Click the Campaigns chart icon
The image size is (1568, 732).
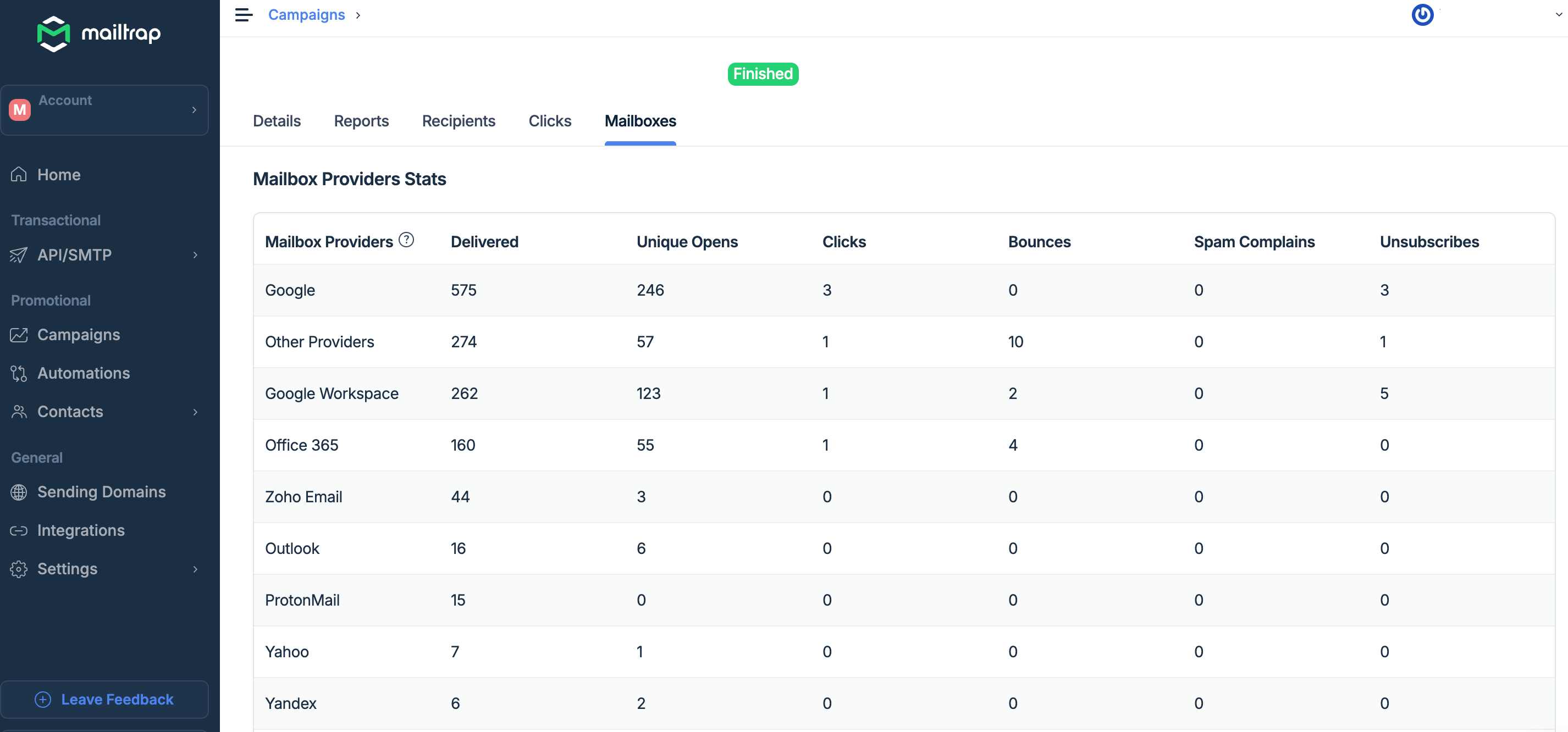[19, 335]
